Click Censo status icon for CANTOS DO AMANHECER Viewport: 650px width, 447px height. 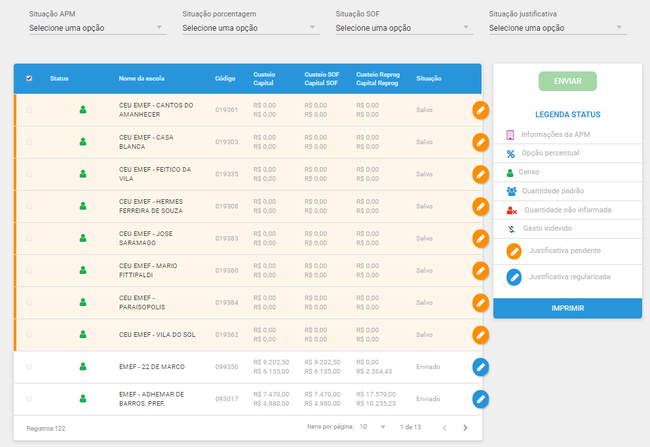pyautogui.click(x=83, y=109)
